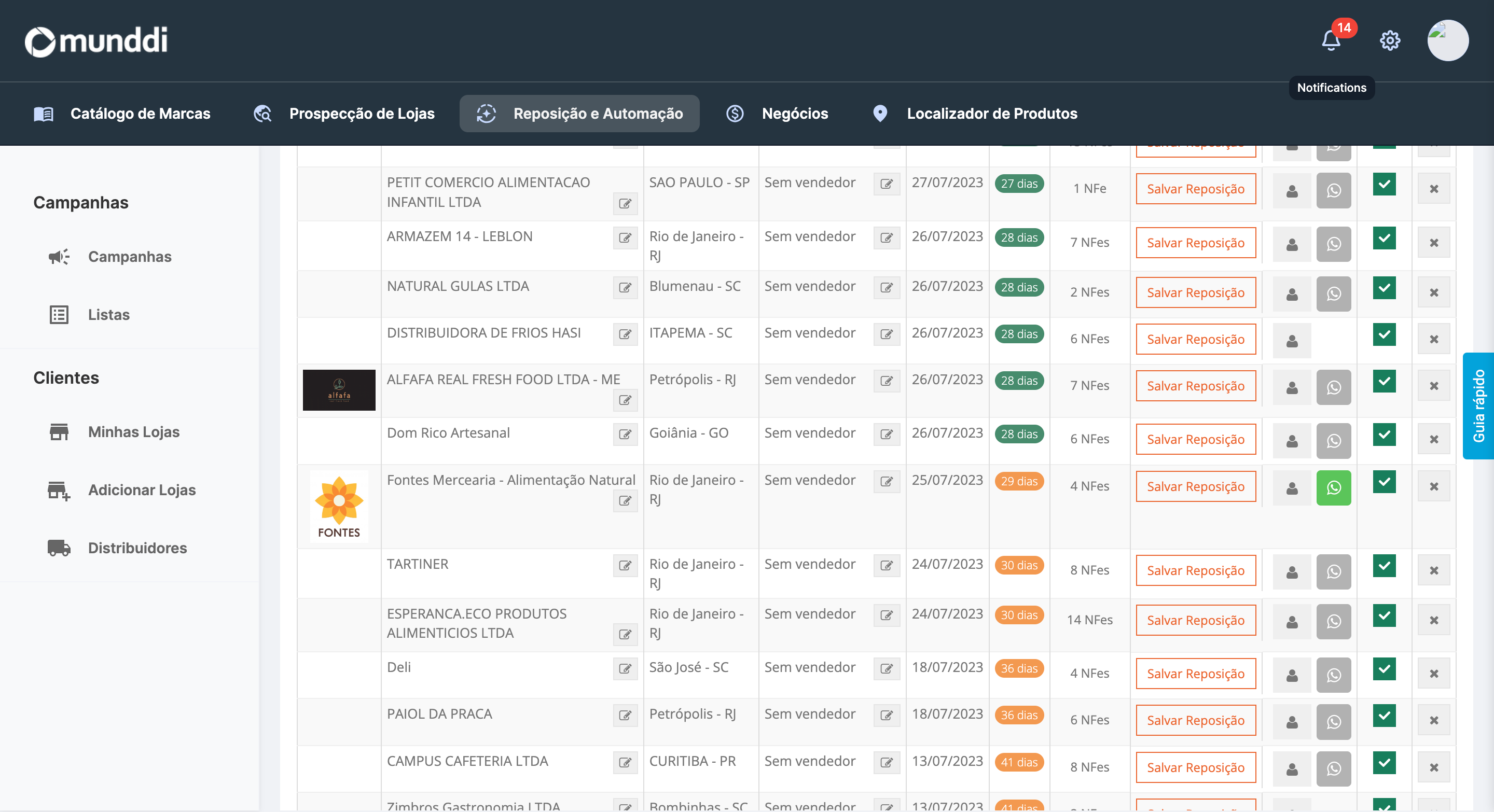Toggle the checkbox for PETIT COMERCIO ALIMENTACAO row
Image resolution: width=1494 pixels, height=812 pixels.
tap(1384, 184)
